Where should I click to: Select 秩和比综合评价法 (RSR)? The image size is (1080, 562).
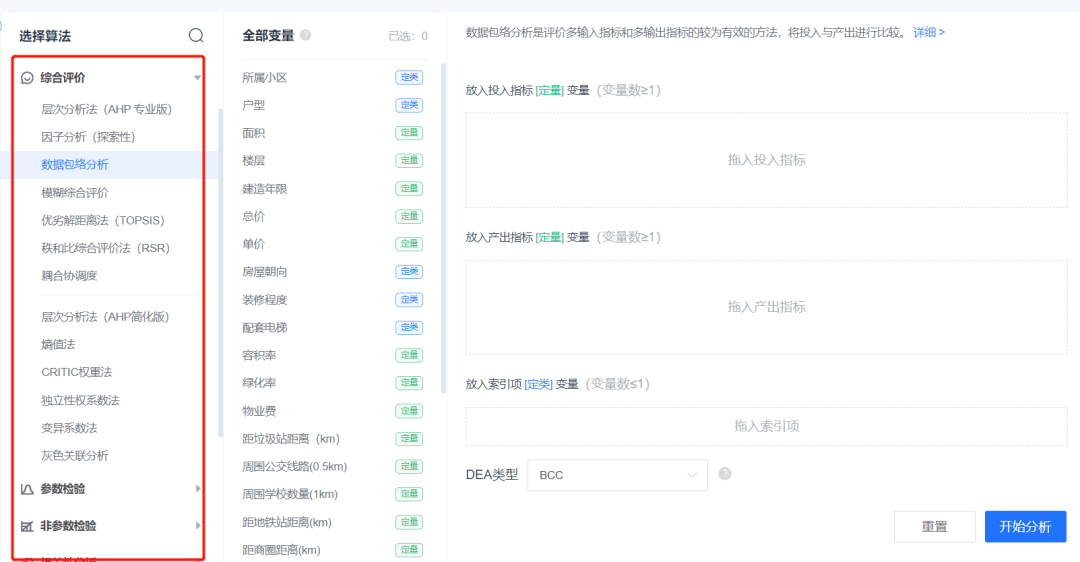pyautogui.click(x=105, y=247)
